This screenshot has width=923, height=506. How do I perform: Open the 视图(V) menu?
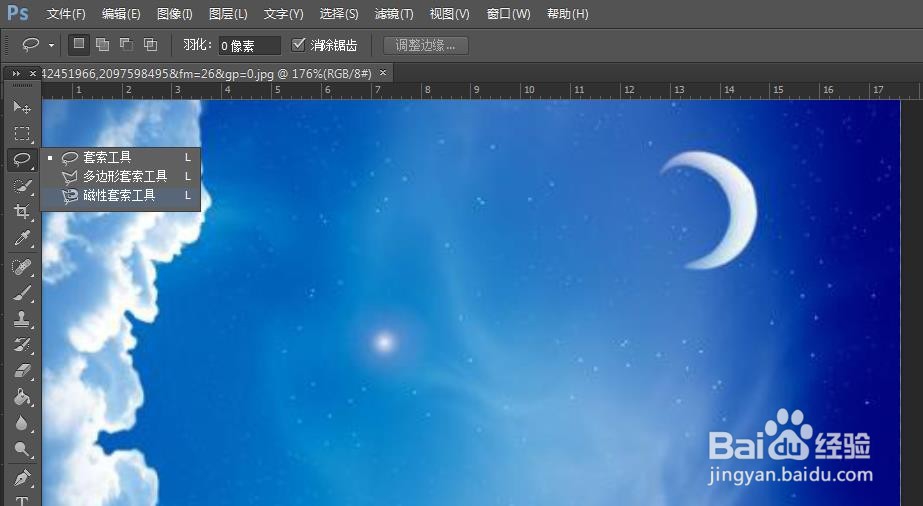[x=449, y=14]
